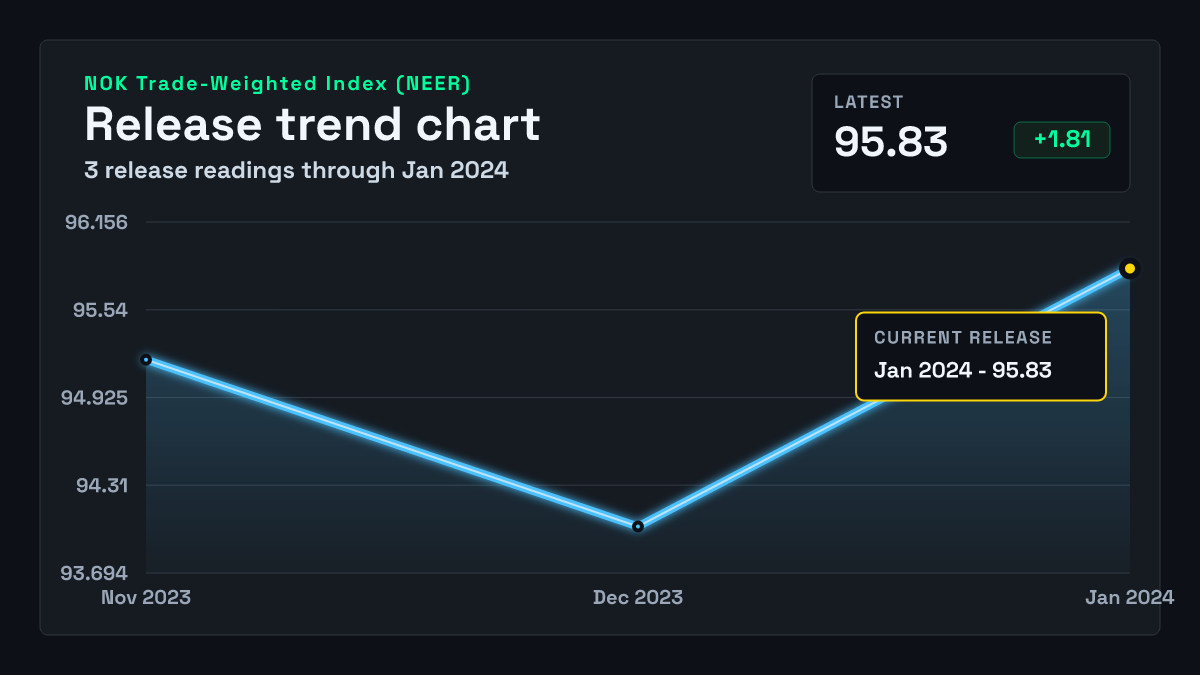Screen dimensions: 1200x675
Task: Click the yellow Jan 2024 data point
Action: (x=1130, y=268)
